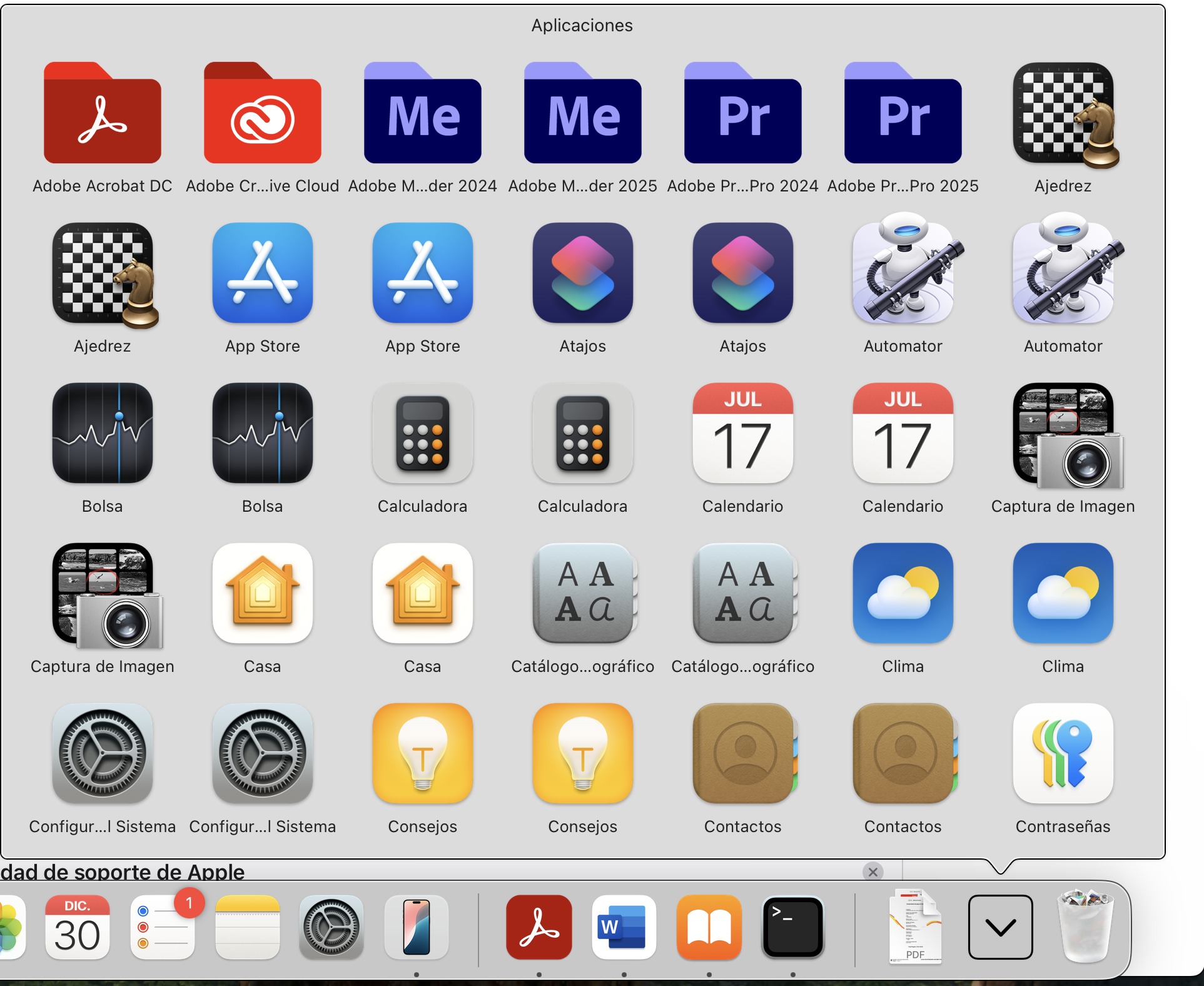Launch the Contraseñas app
The width and height of the screenshot is (1204, 986).
click(x=1063, y=754)
